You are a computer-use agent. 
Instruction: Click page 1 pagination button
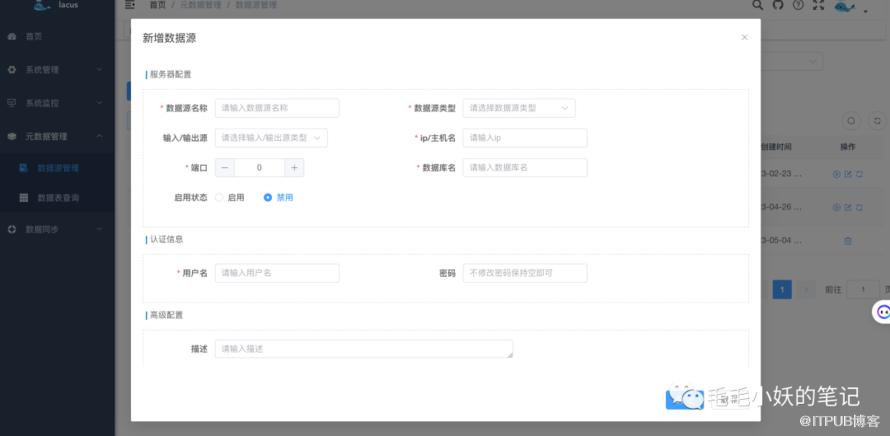(x=781, y=289)
